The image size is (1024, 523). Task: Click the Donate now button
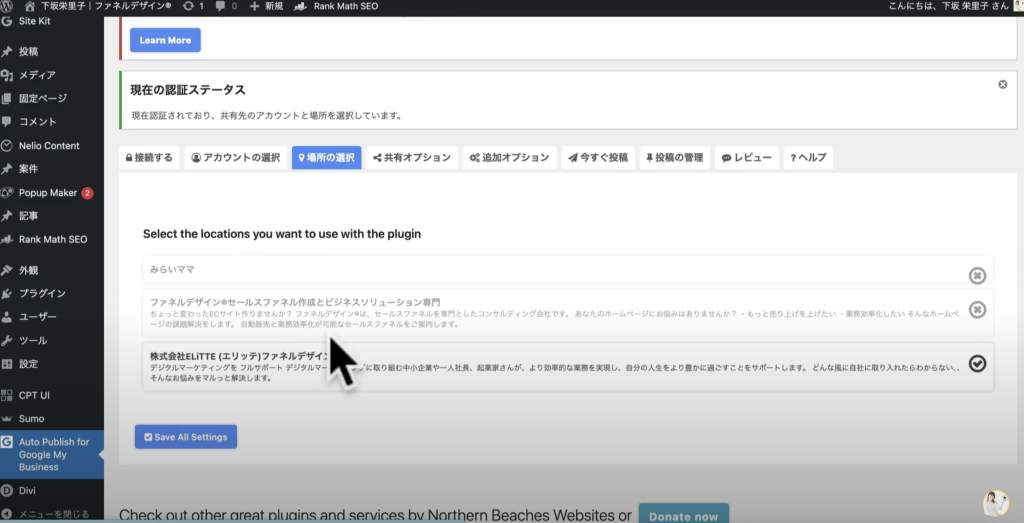(x=683, y=516)
